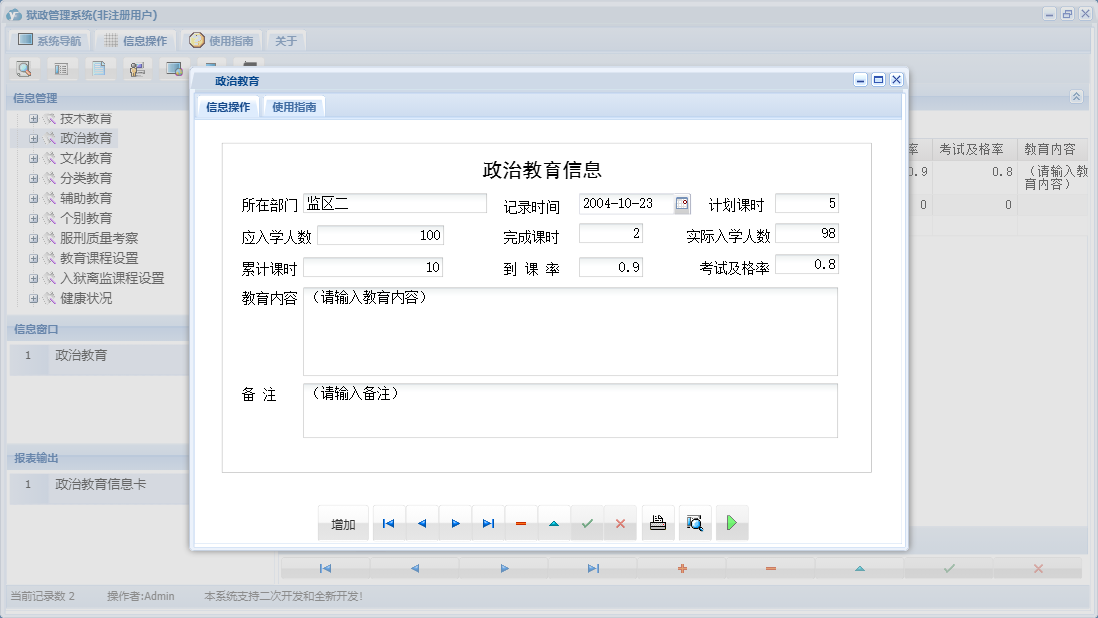Click the document icon in the main toolbar
The width and height of the screenshot is (1098, 618).
98,68
